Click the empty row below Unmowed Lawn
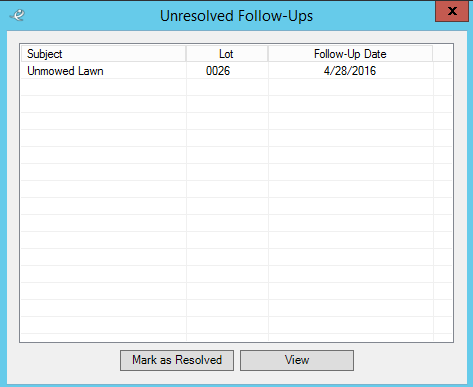Image resolution: width=473 pixels, height=387 pixels. click(x=237, y=87)
